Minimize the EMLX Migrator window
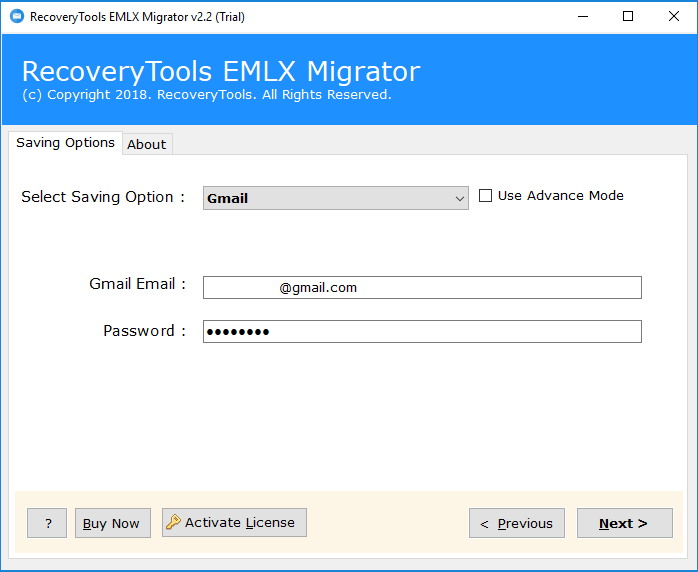 point(583,16)
